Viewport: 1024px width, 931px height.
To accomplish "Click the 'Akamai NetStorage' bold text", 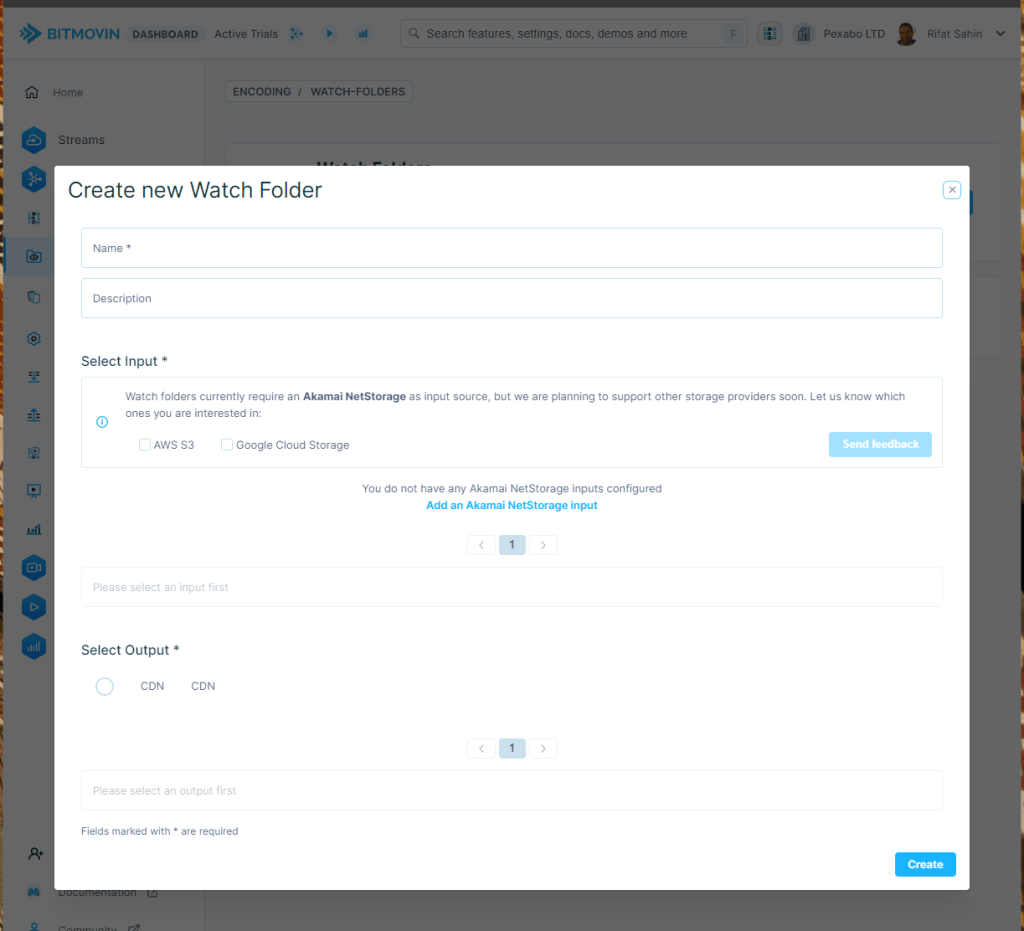I will pos(354,396).
